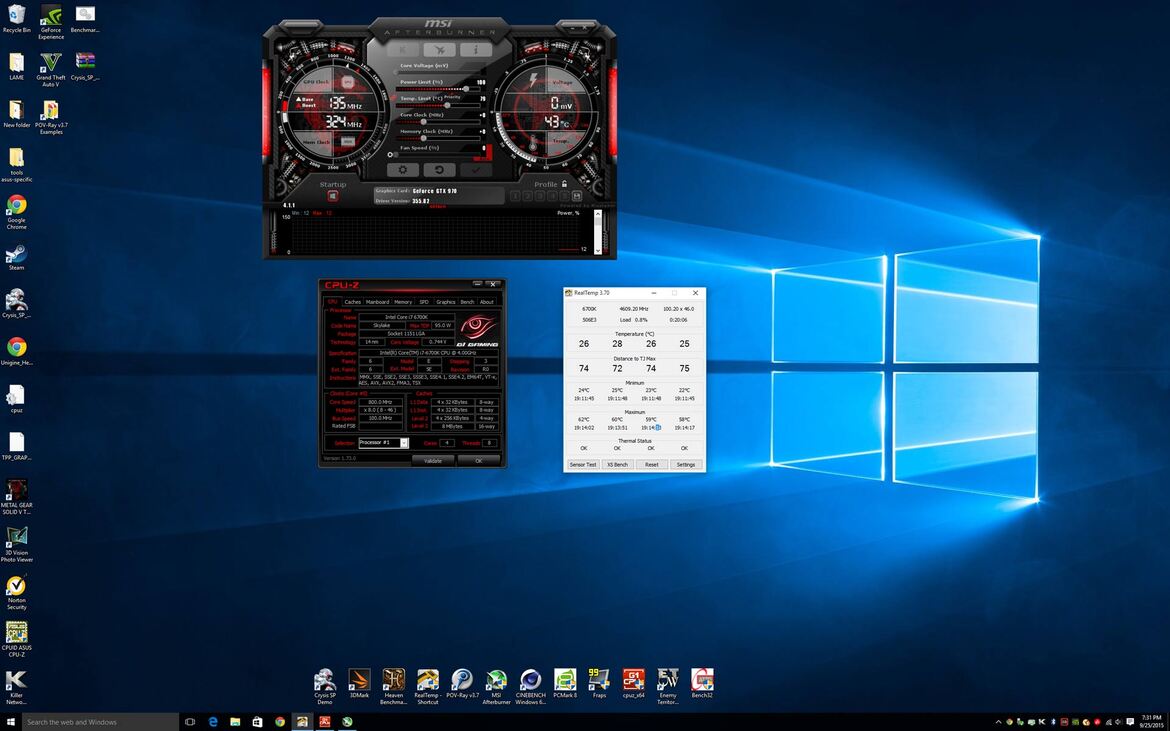Screen dimensions: 1170x731
Task: Open the cpuz_x64 desktop shortcut
Action: (634, 683)
